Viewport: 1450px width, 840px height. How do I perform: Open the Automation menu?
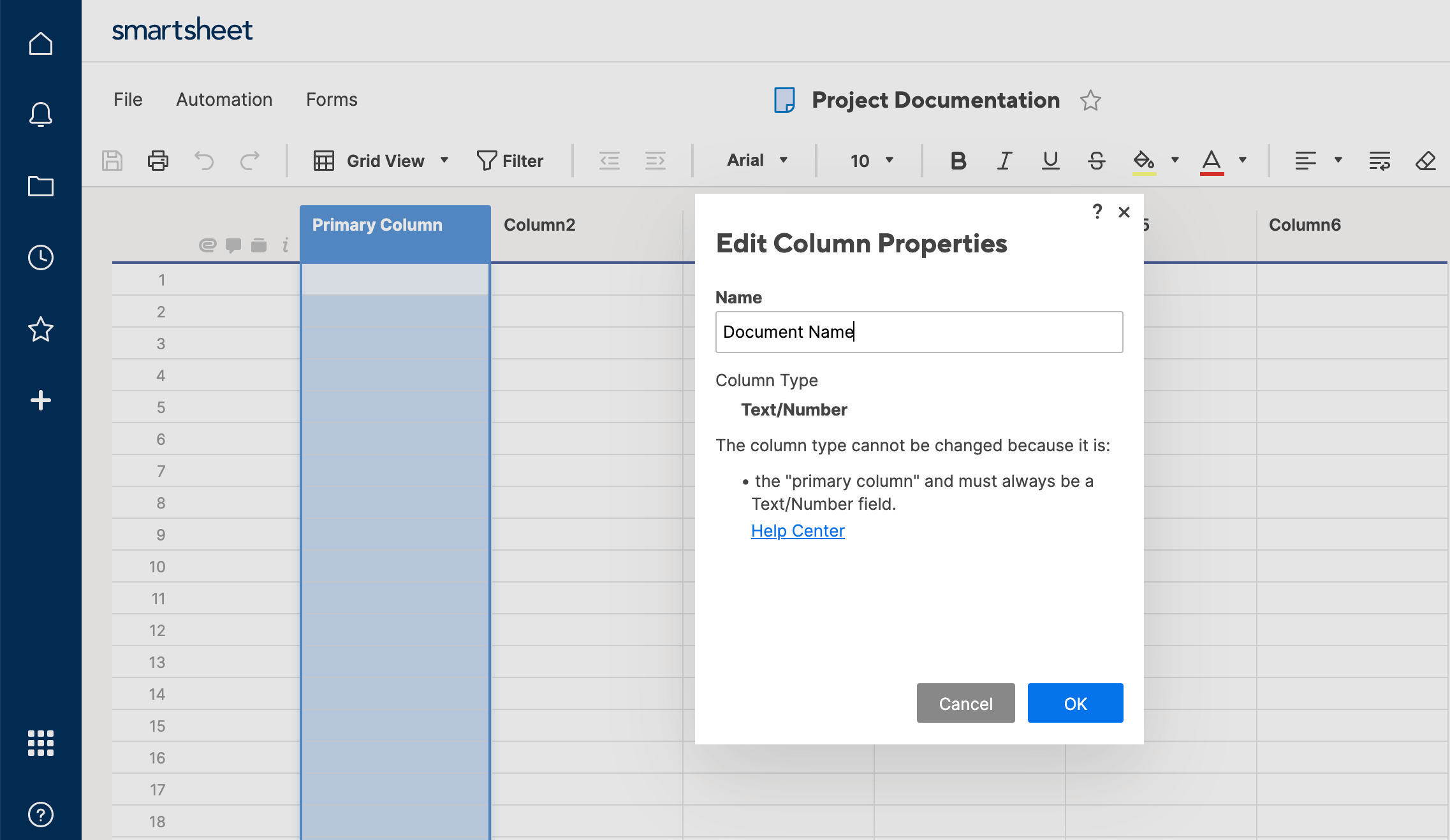(x=223, y=99)
